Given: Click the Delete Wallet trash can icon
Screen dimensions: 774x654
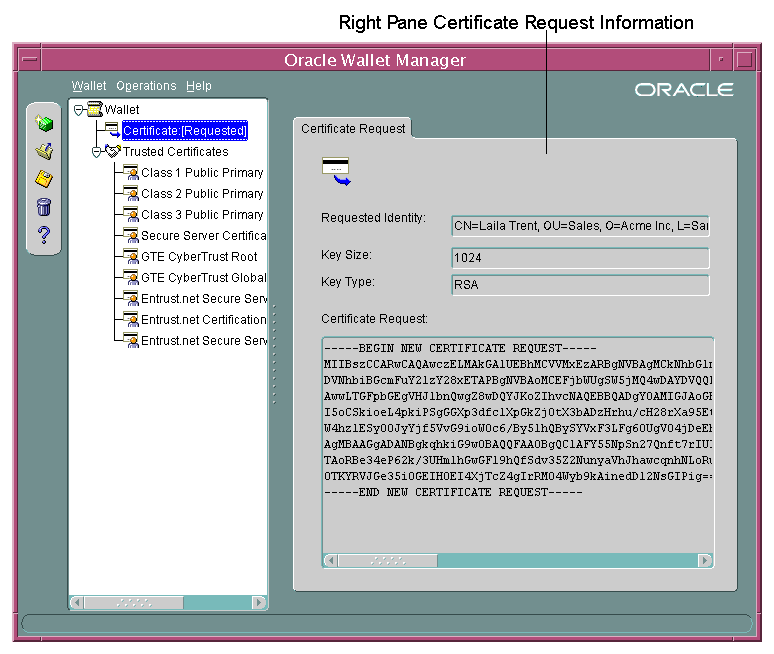Looking at the screenshot, I should [x=43, y=207].
